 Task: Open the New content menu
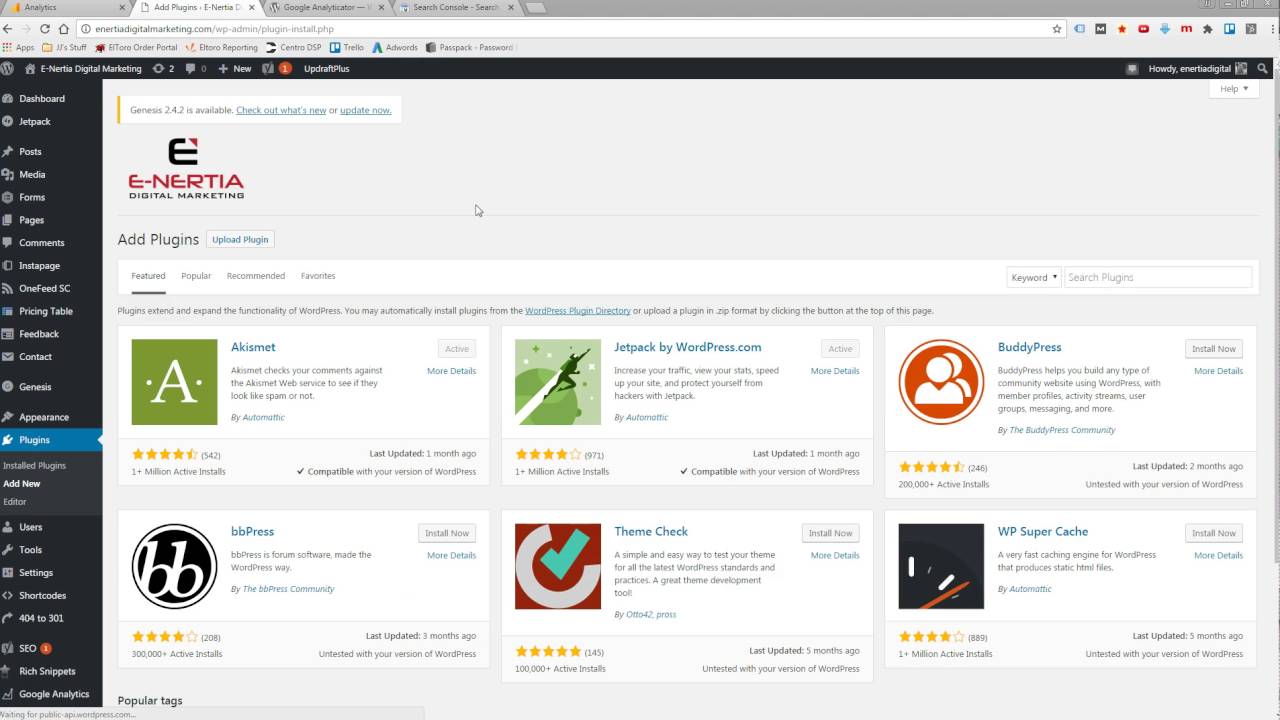click(x=234, y=69)
